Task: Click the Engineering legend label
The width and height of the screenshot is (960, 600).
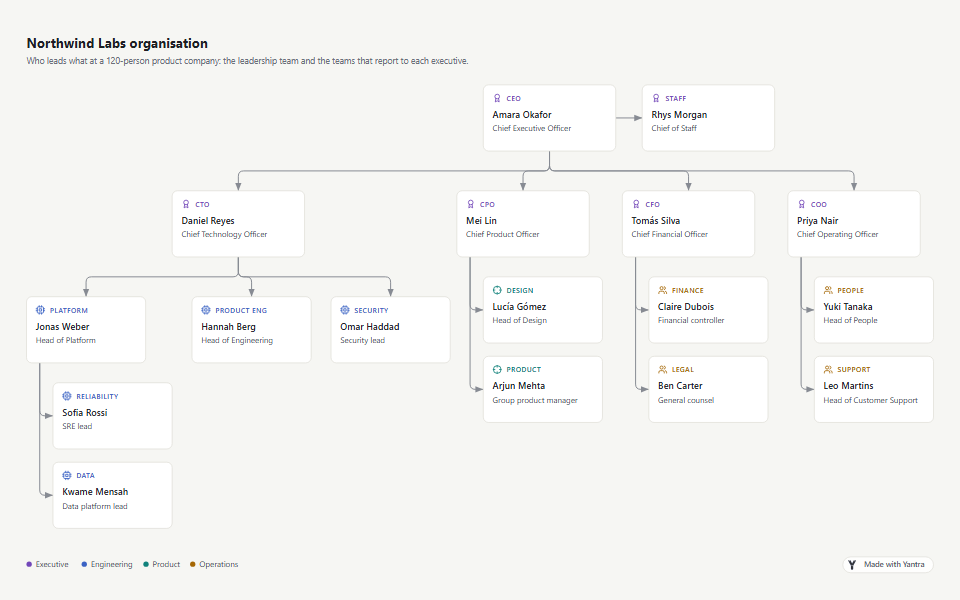Action: (x=111, y=564)
